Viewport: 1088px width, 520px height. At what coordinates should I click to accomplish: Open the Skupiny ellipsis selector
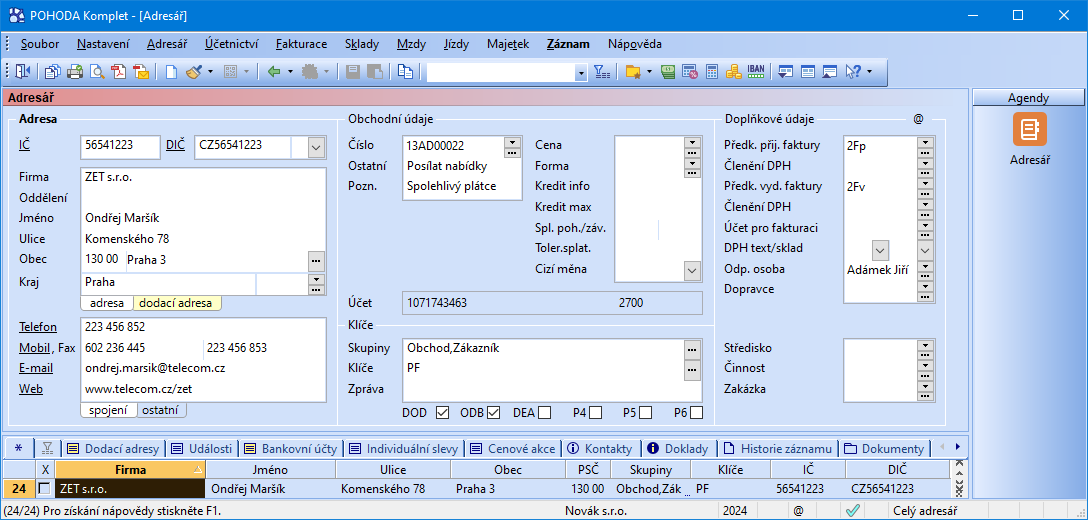tap(692, 349)
